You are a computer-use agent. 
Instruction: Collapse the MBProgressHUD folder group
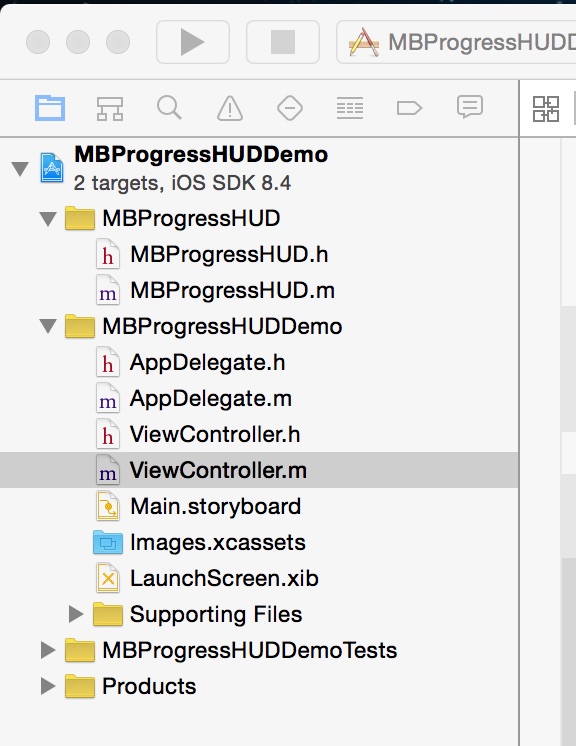click(x=48, y=219)
